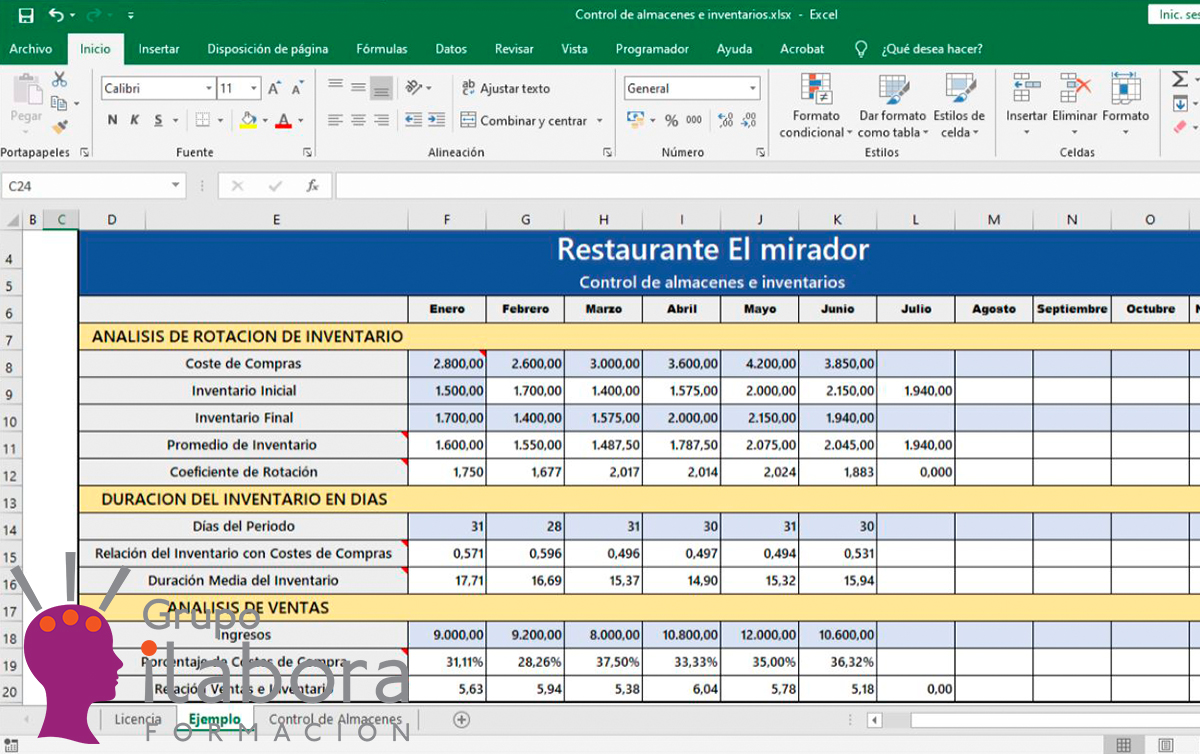
Task: Apply percent style with % icon
Action: (671, 120)
